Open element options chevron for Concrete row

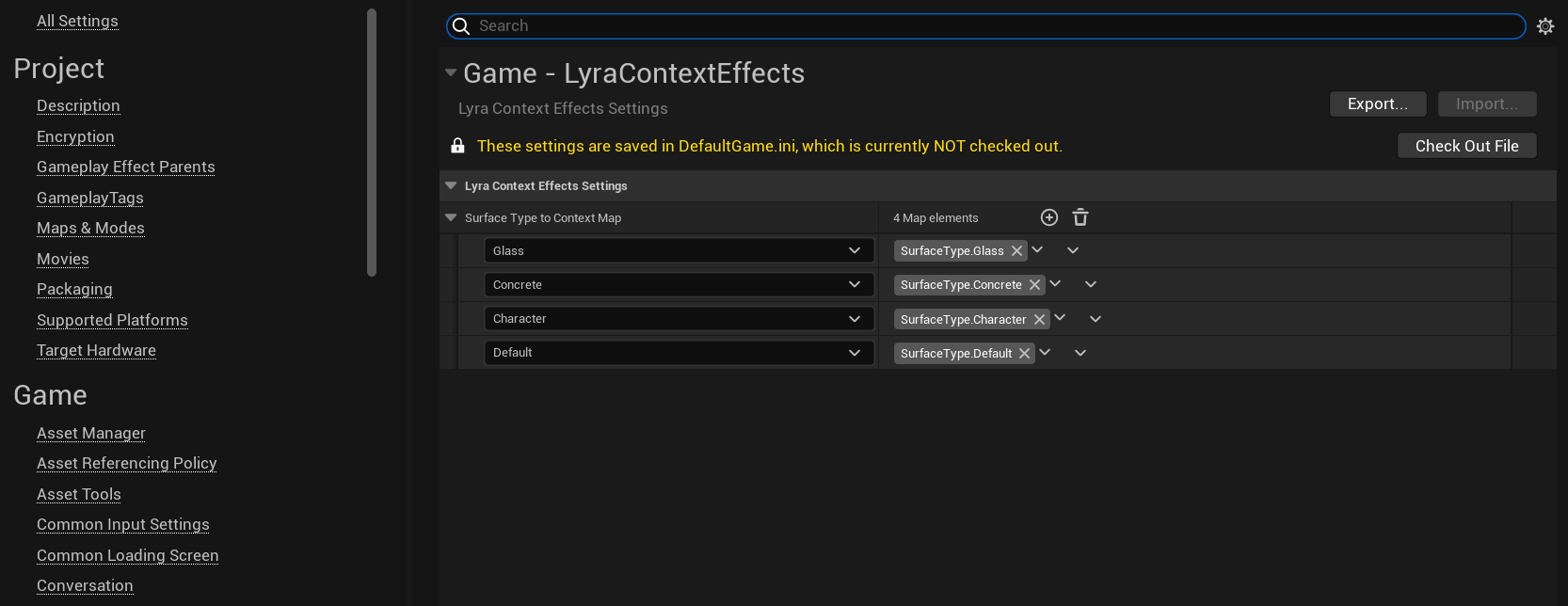[1091, 284]
